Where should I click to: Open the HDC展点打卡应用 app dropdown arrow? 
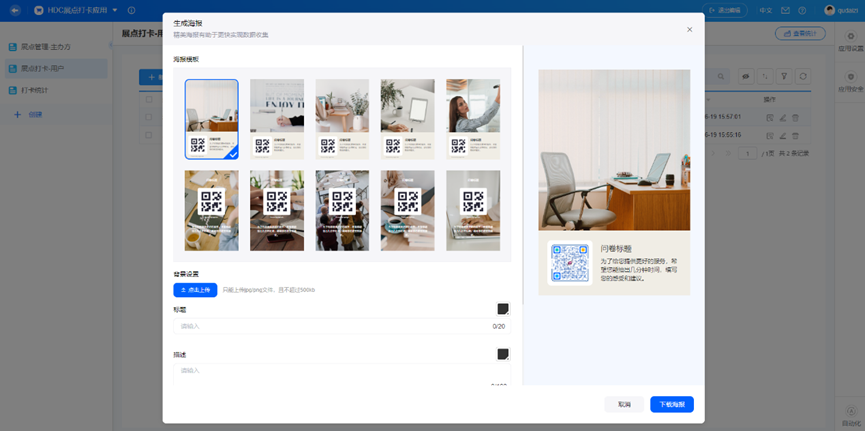(x=115, y=10)
